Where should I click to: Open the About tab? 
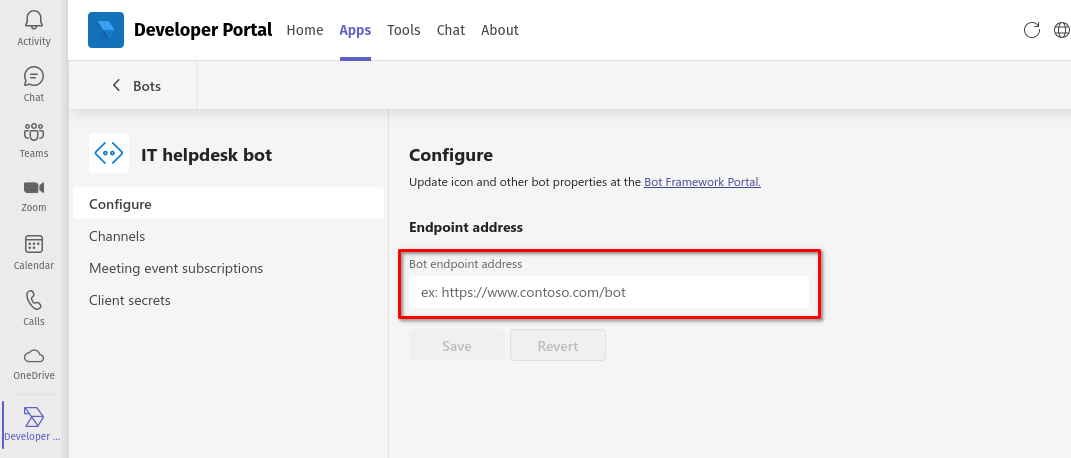click(x=500, y=30)
